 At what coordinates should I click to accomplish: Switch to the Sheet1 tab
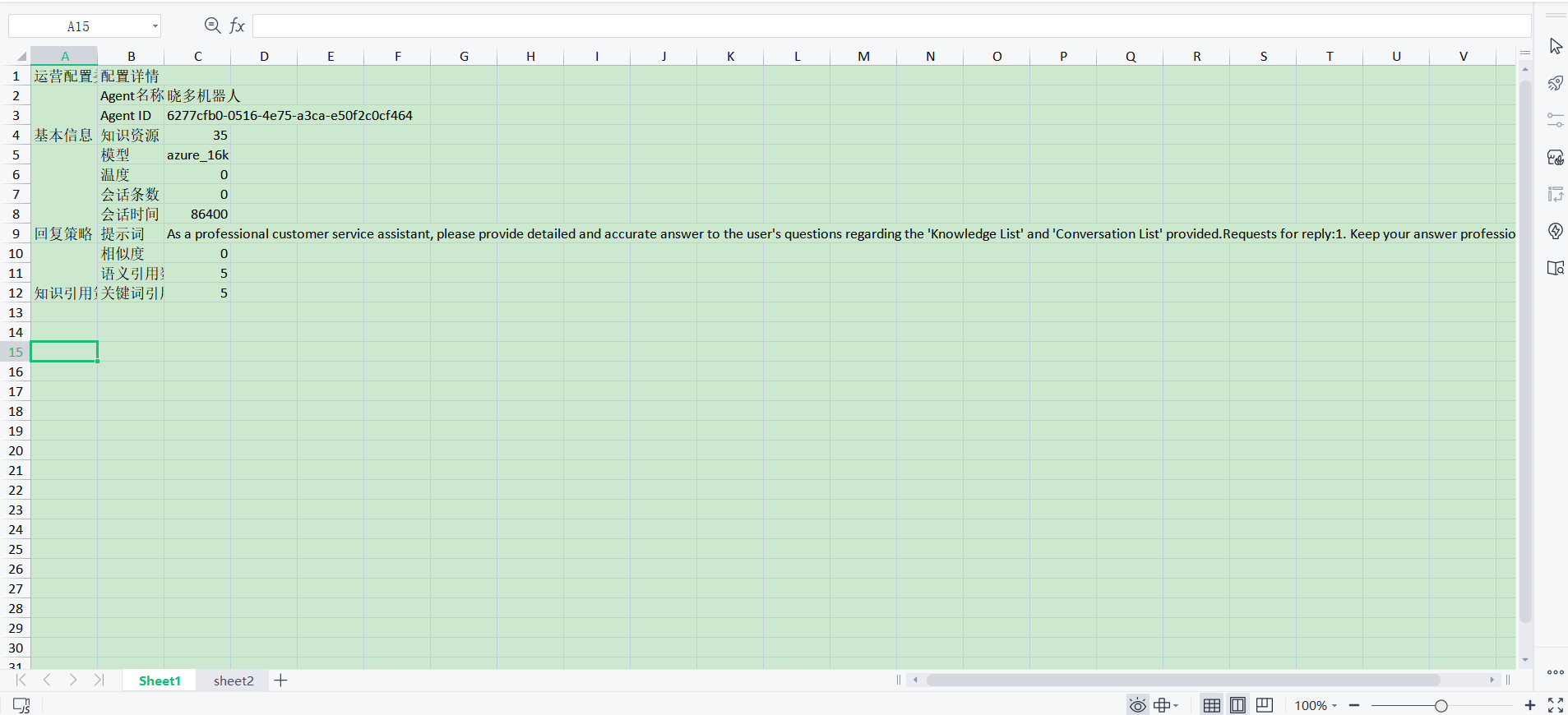160,680
